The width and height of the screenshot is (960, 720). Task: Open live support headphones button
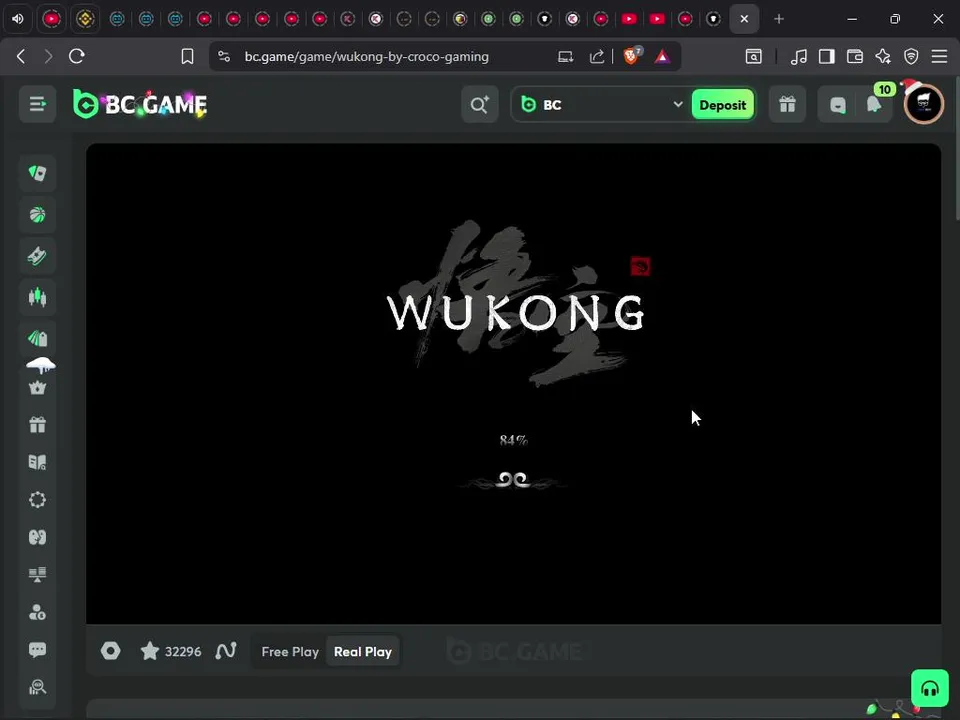929,688
